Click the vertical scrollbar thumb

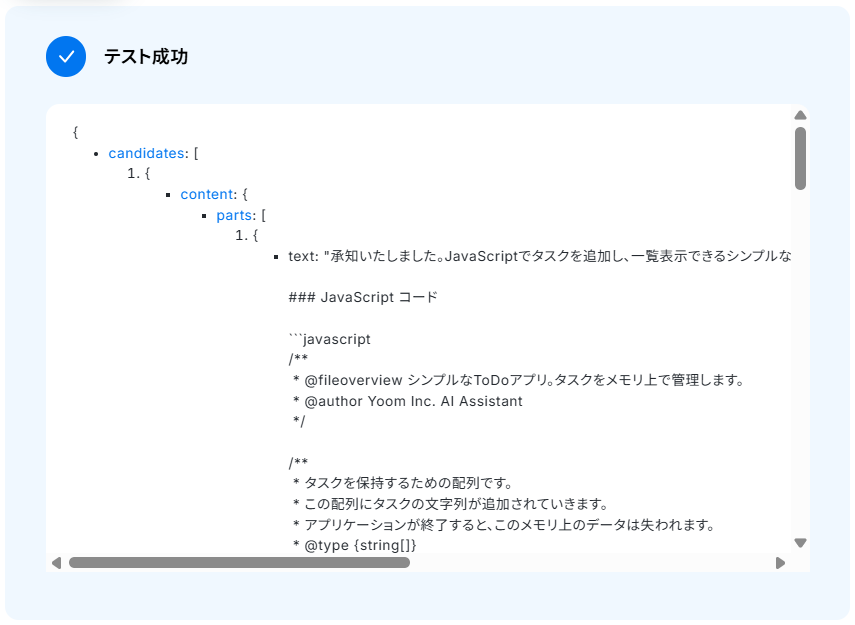[800, 158]
